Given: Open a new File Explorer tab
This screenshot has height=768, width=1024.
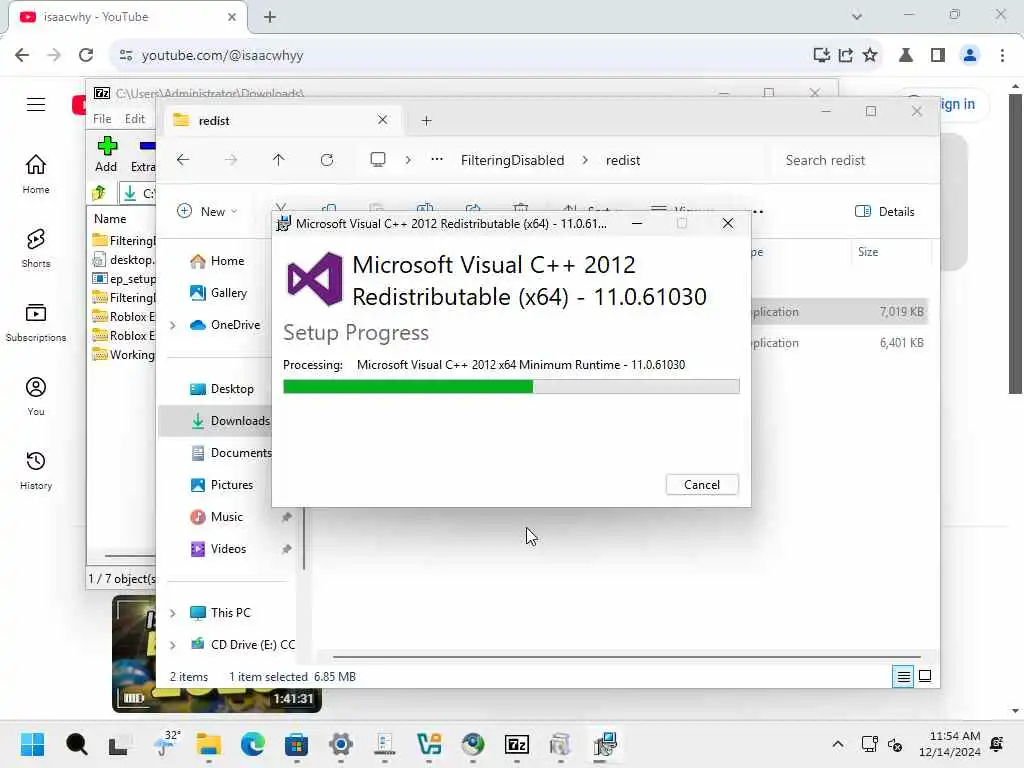Looking at the screenshot, I should [426, 120].
